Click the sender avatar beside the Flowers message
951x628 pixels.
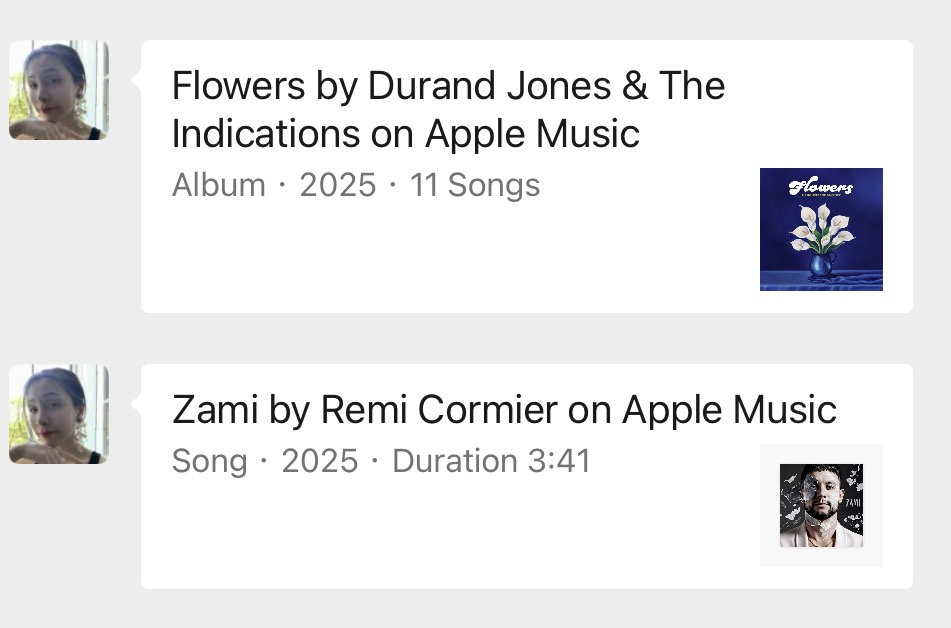point(59,90)
